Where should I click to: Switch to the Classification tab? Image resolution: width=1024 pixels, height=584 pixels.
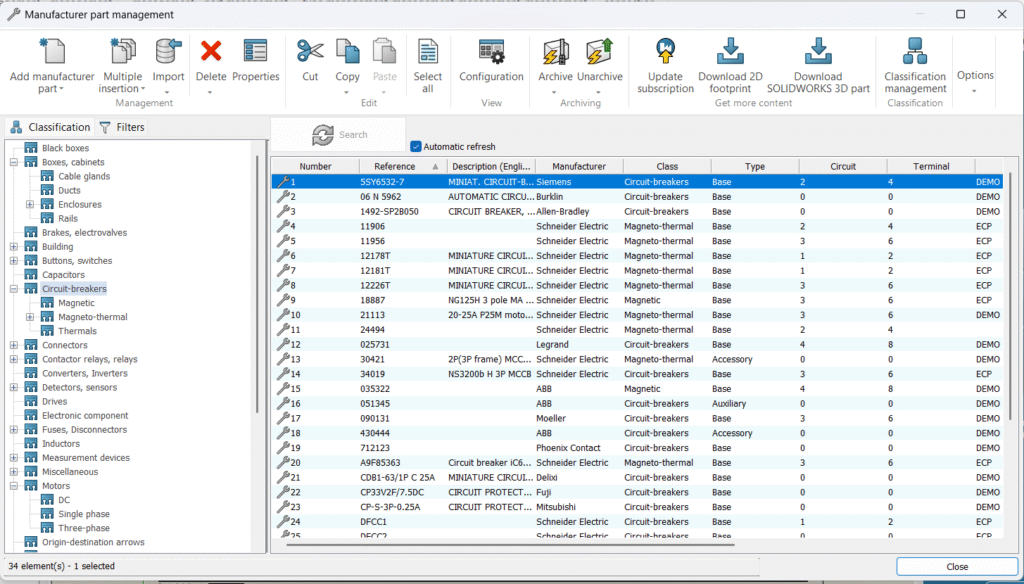pos(50,127)
